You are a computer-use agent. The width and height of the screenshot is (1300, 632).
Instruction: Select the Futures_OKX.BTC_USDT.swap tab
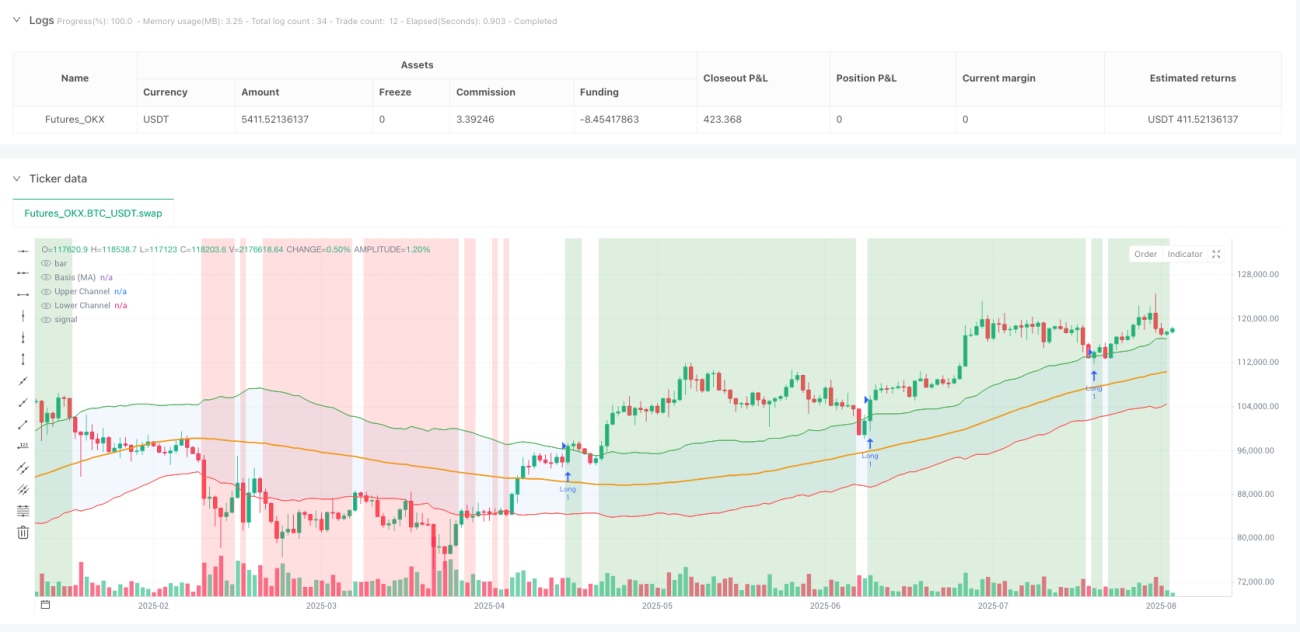tap(93, 213)
